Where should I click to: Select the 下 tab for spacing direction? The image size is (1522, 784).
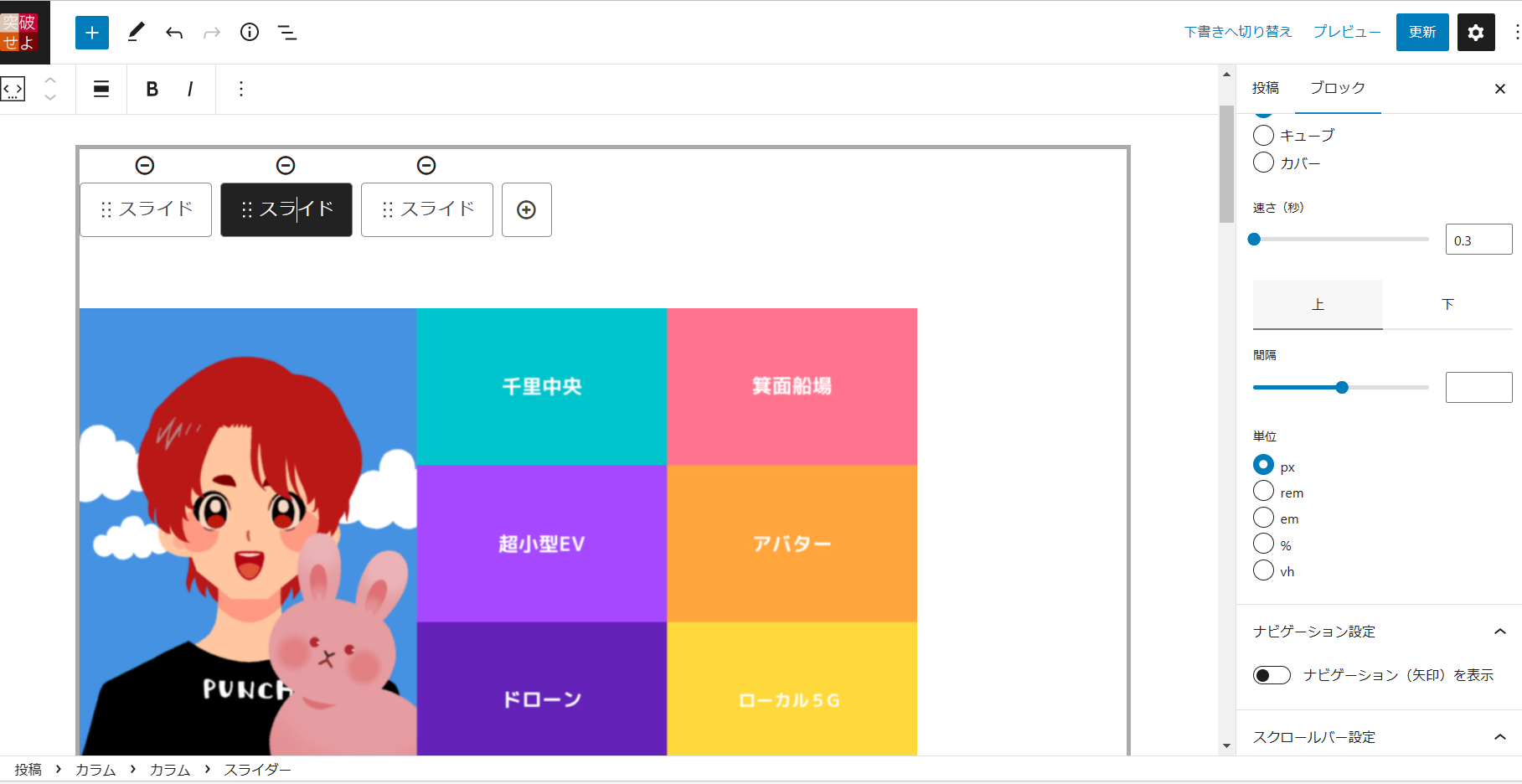pyautogui.click(x=1447, y=304)
